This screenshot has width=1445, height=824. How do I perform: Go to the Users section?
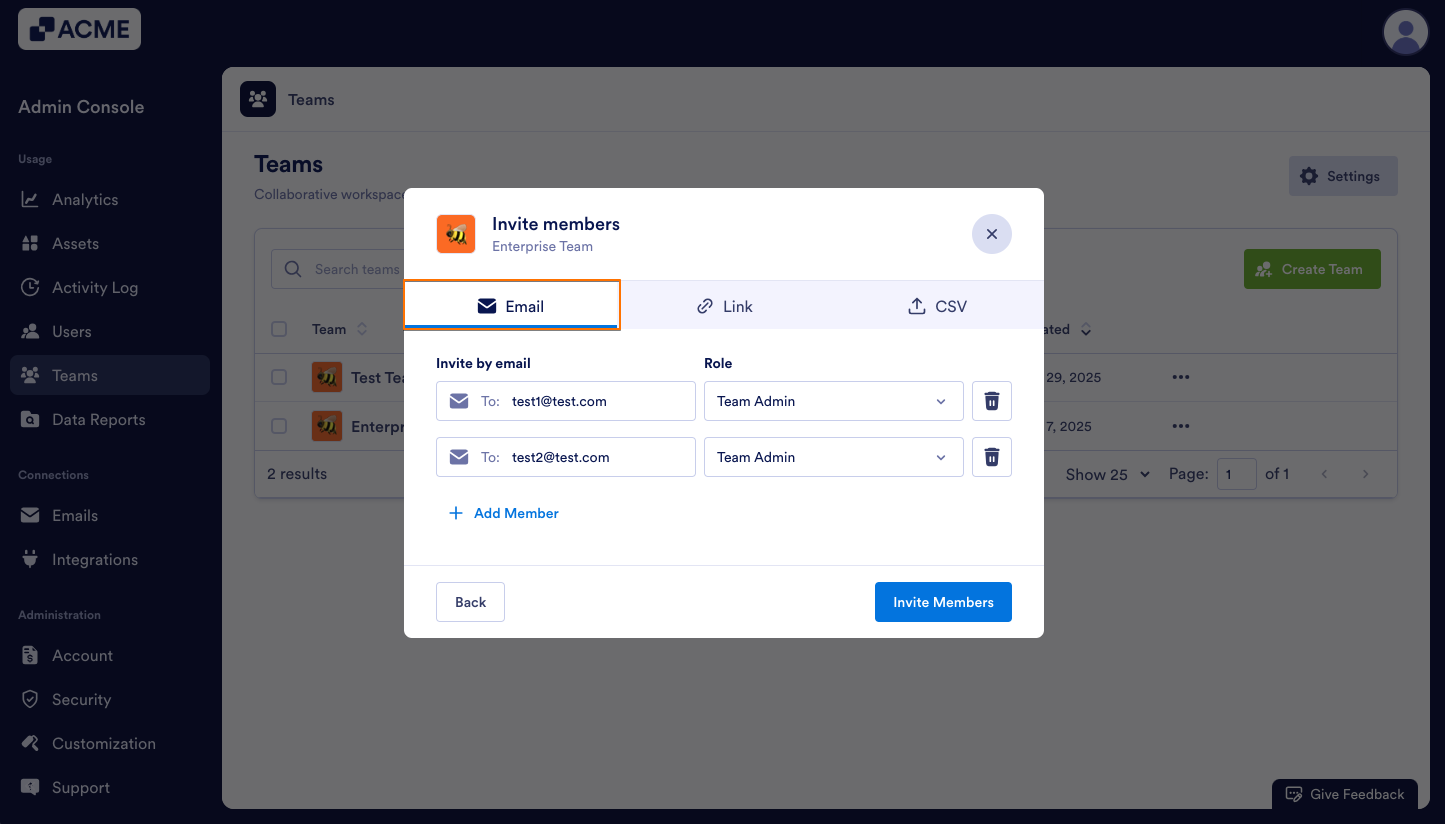(x=71, y=331)
